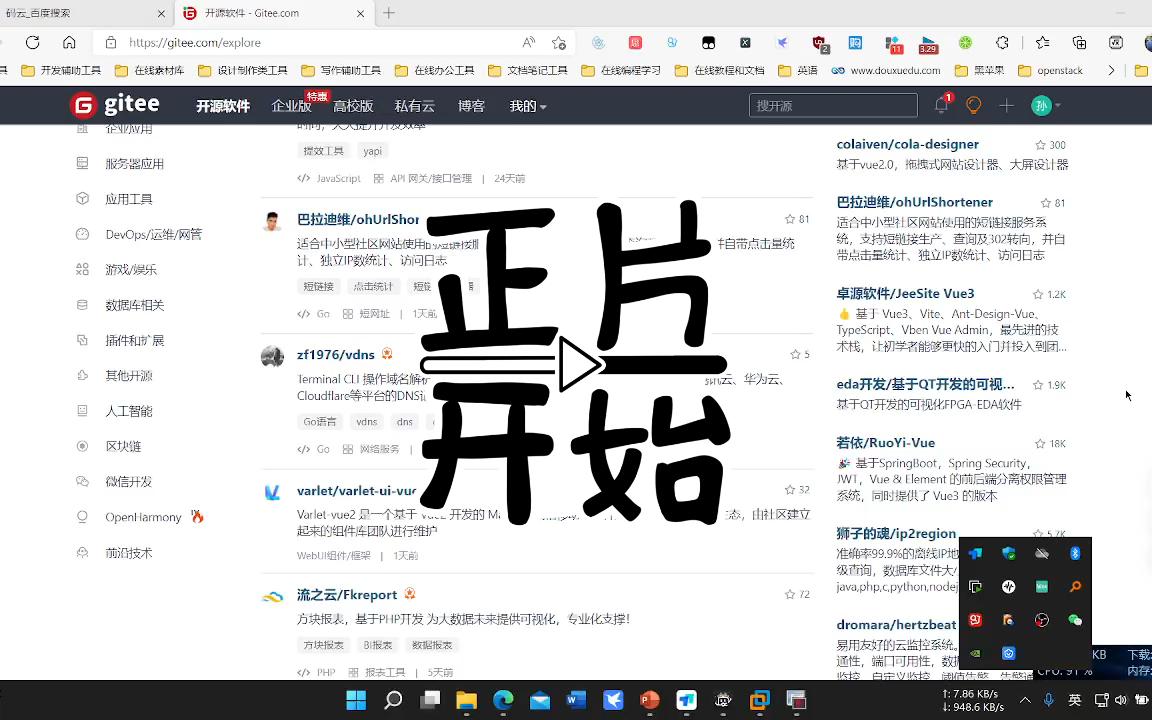
Task: Open Windows Security shield in tray popup
Action: pos(1009,553)
